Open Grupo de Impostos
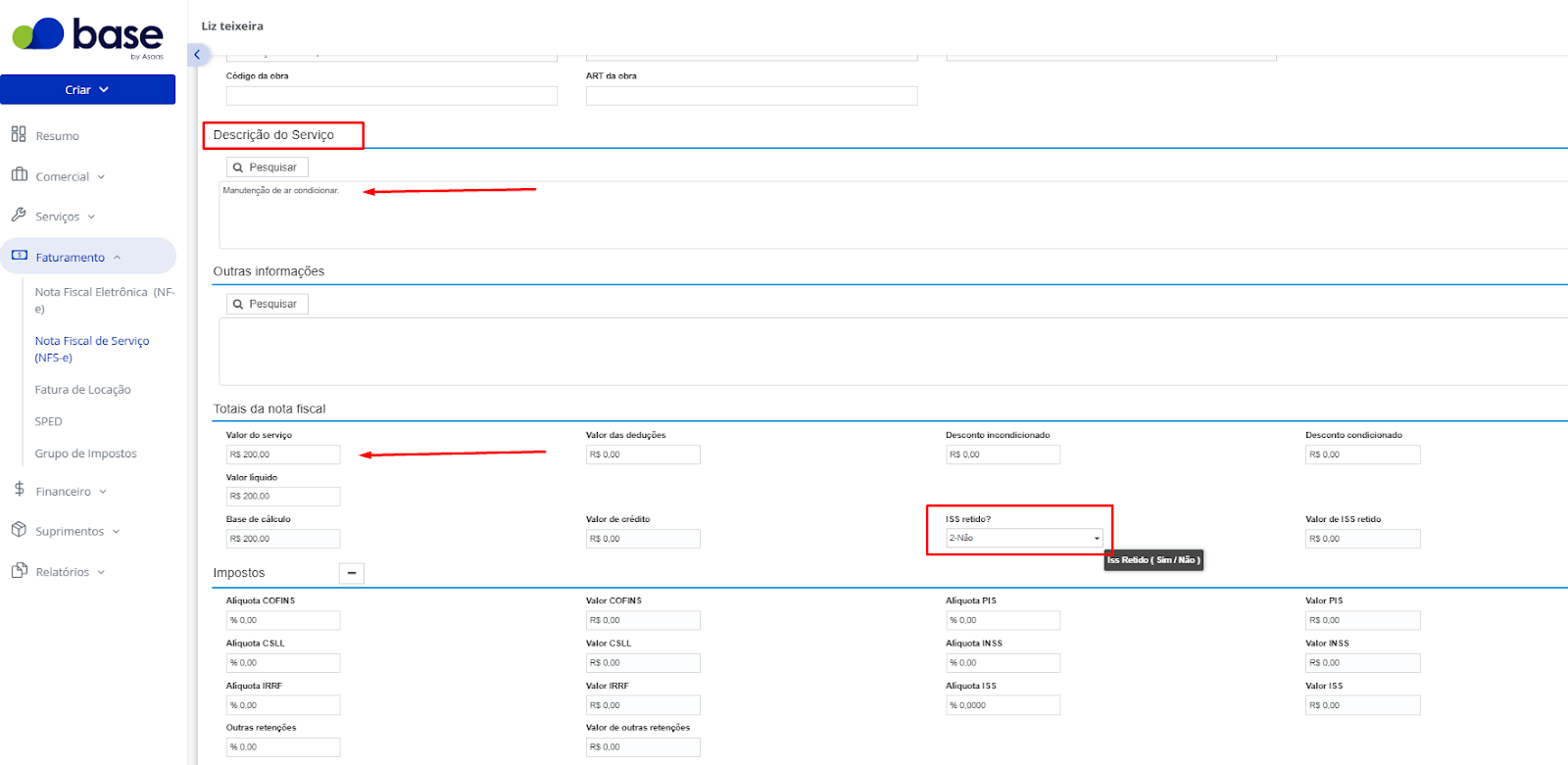The width and height of the screenshot is (1568, 765). point(85,454)
